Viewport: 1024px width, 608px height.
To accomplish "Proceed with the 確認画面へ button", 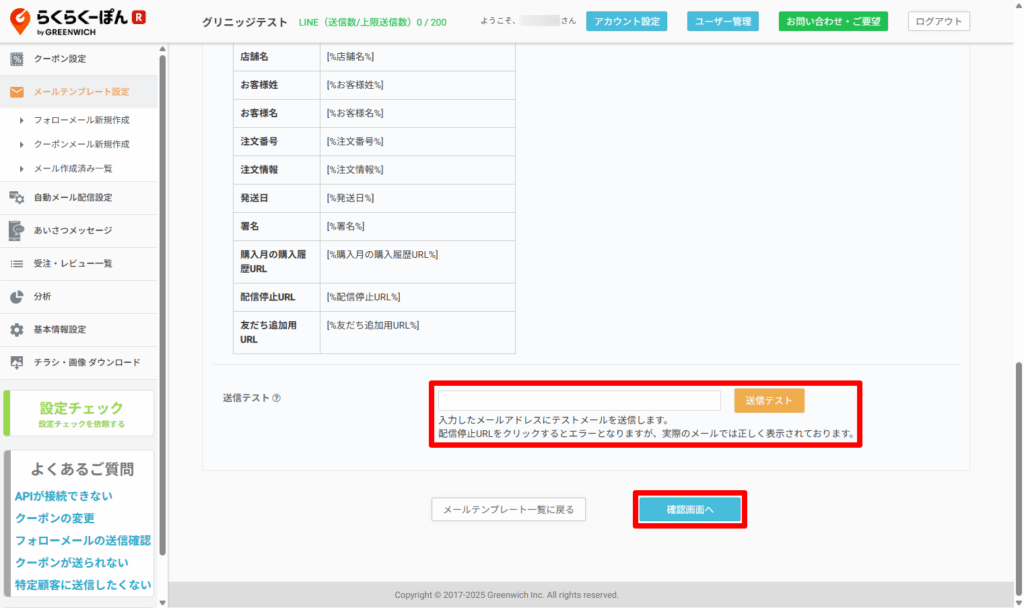I will [690, 510].
